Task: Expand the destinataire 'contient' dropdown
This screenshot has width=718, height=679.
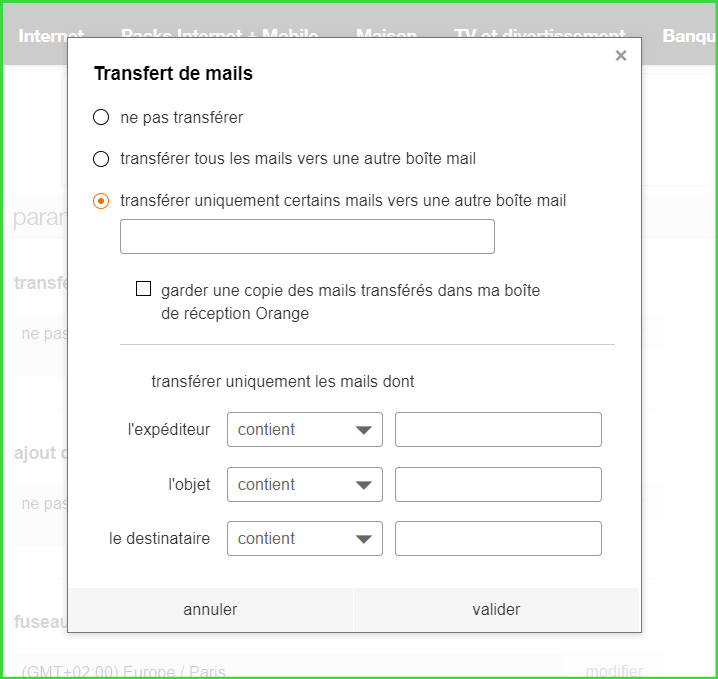Action: coord(304,539)
